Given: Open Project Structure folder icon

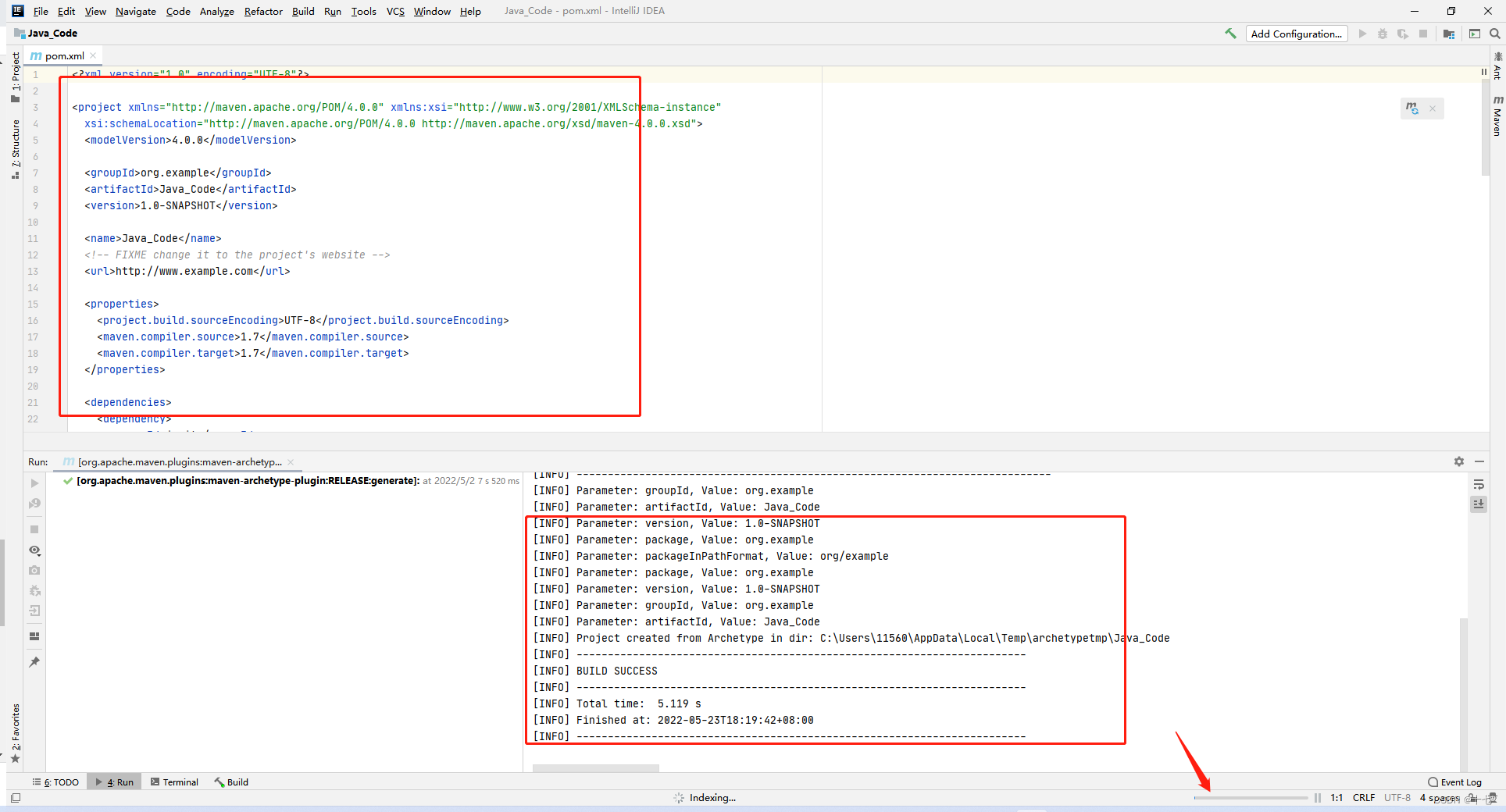Looking at the screenshot, I should click(1449, 34).
